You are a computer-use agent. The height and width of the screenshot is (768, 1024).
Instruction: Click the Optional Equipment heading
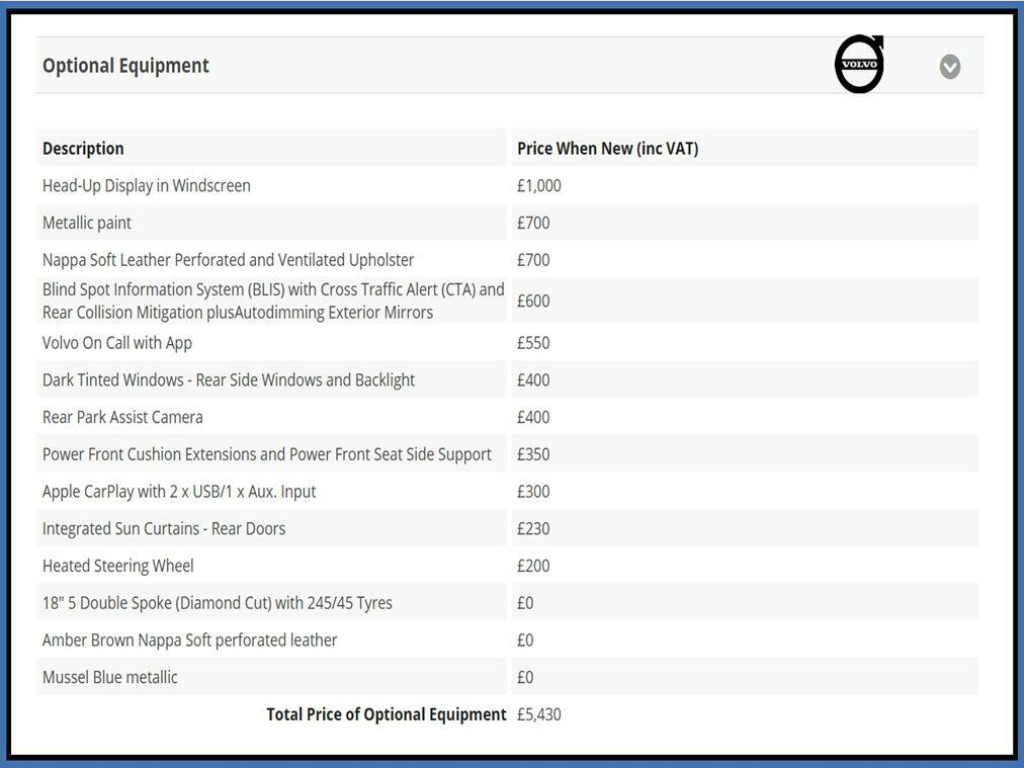pyautogui.click(x=126, y=66)
